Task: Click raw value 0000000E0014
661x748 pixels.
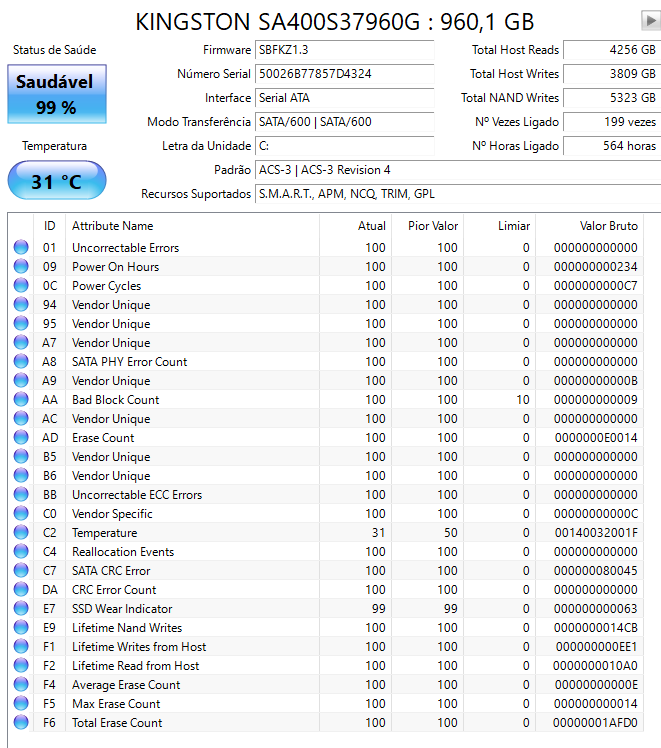Action: 596,438
